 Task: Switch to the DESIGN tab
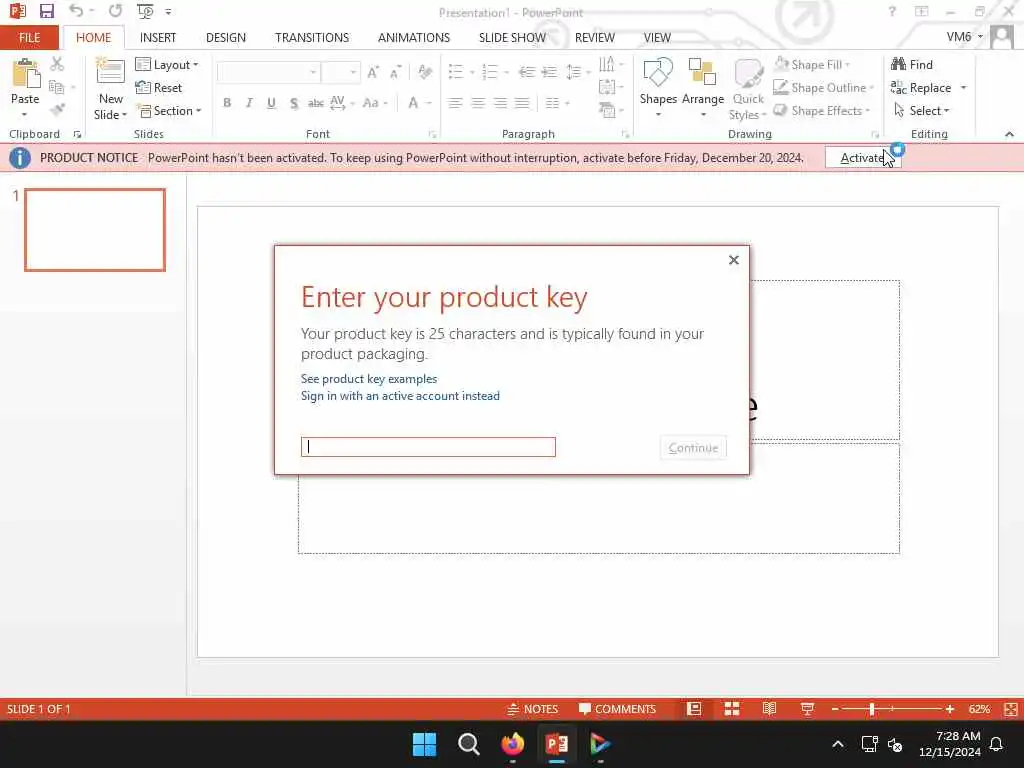pyautogui.click(x=226, y=37)
